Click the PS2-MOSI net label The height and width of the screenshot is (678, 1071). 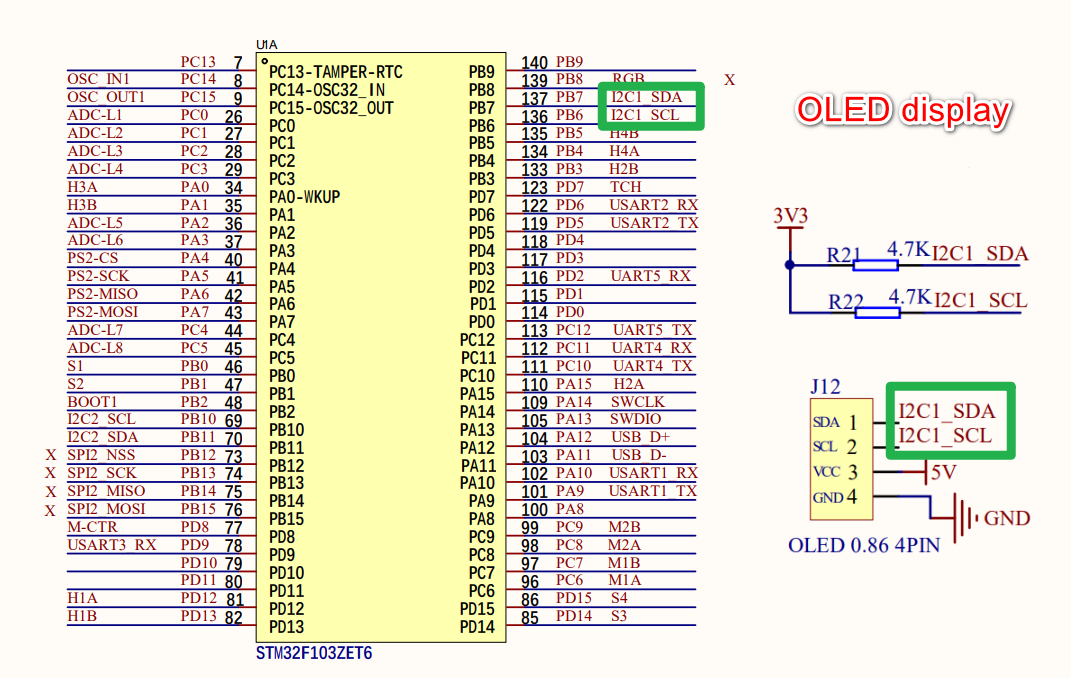[x=102, y=312]
